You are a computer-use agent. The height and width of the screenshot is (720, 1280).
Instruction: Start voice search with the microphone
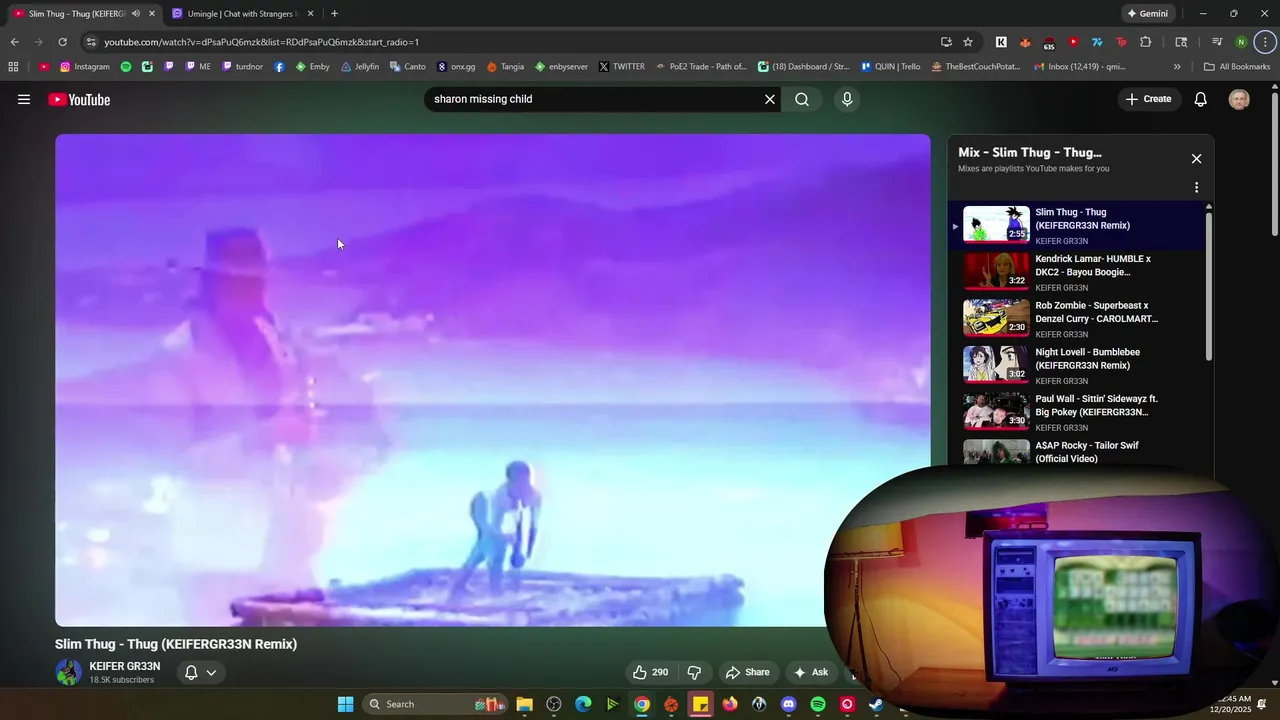point(847,99)
